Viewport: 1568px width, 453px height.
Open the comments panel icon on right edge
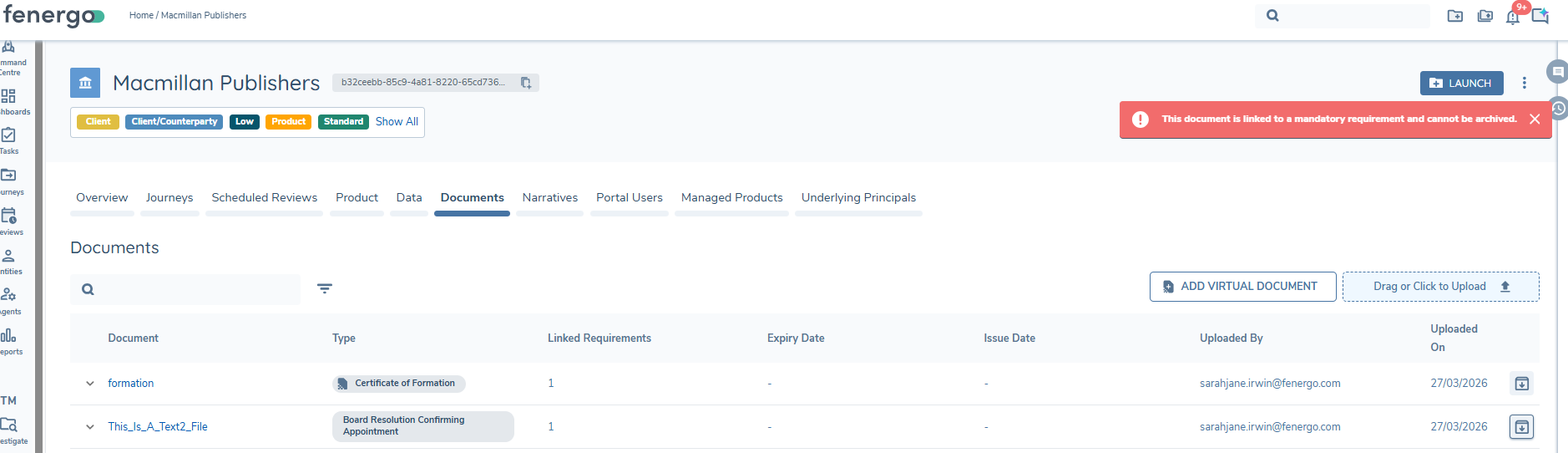tap(1558, 72)
